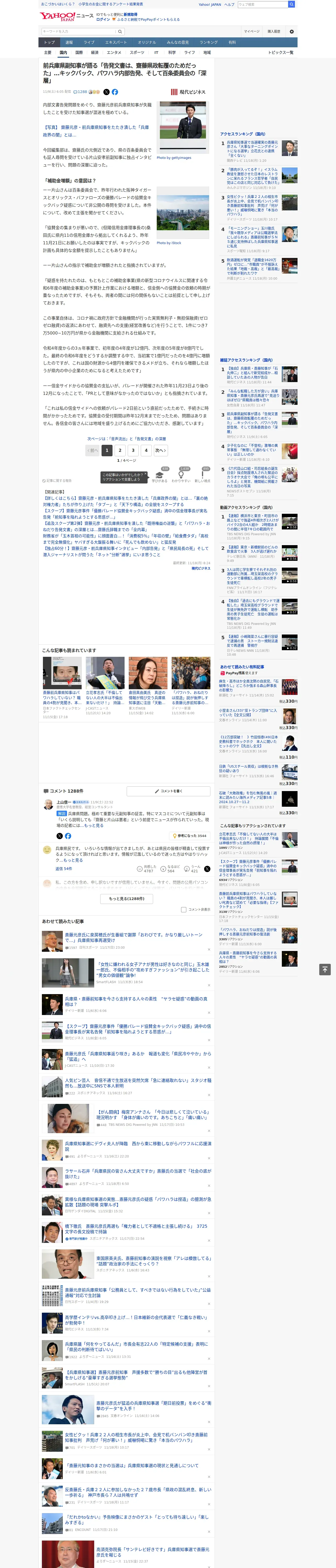
Task: Click 【写真】斎藤元彦 photo link
Action: tap(96, 131)
